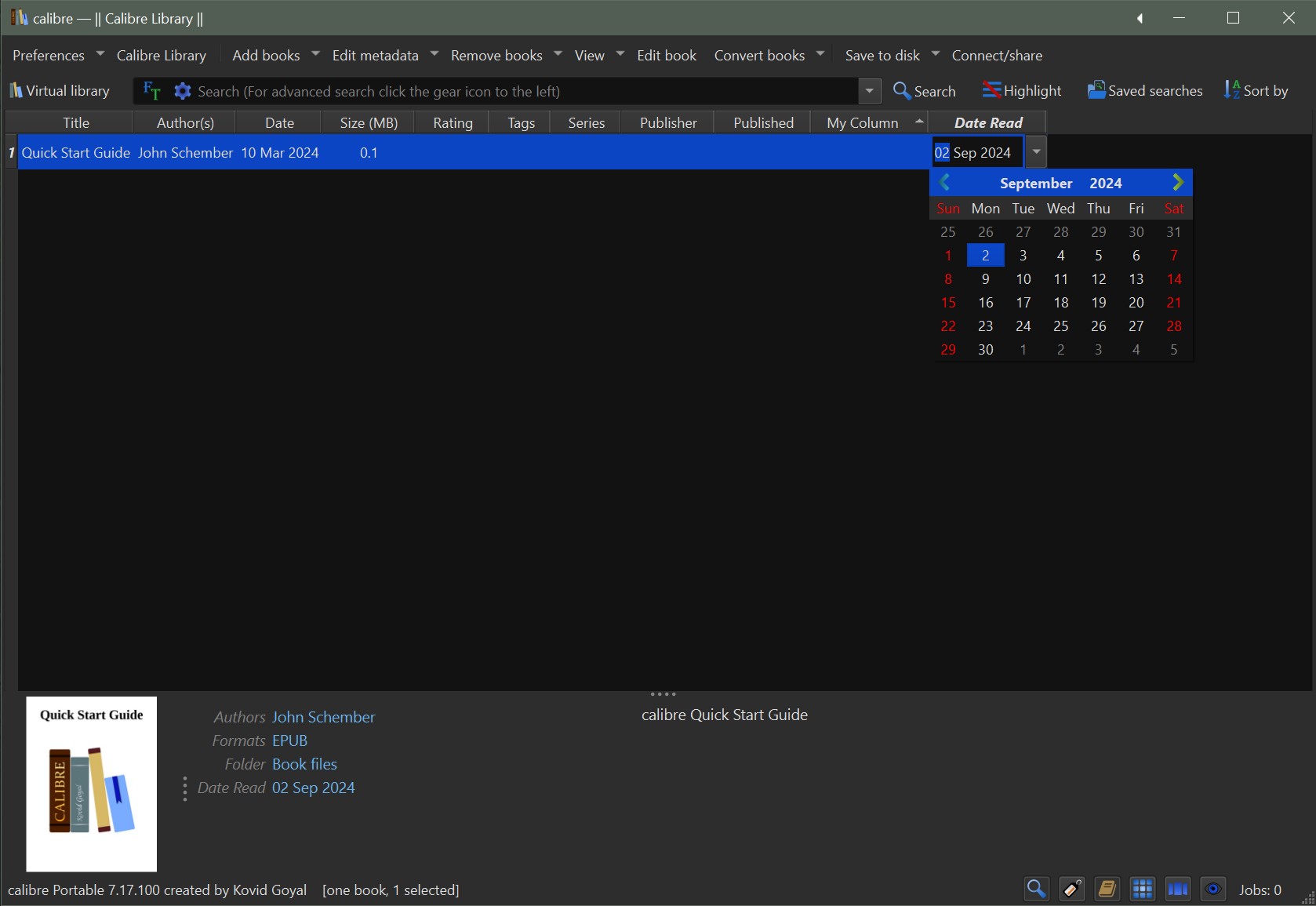Click the year 2024 in calendar header
Viewport: 1316px width, 906px height.
(1106, 184)
